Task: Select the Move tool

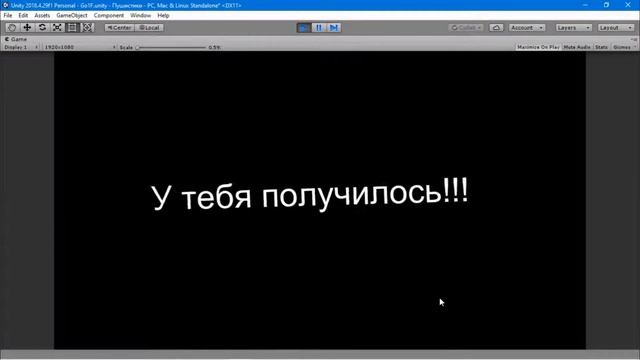Action: [27, 27]
